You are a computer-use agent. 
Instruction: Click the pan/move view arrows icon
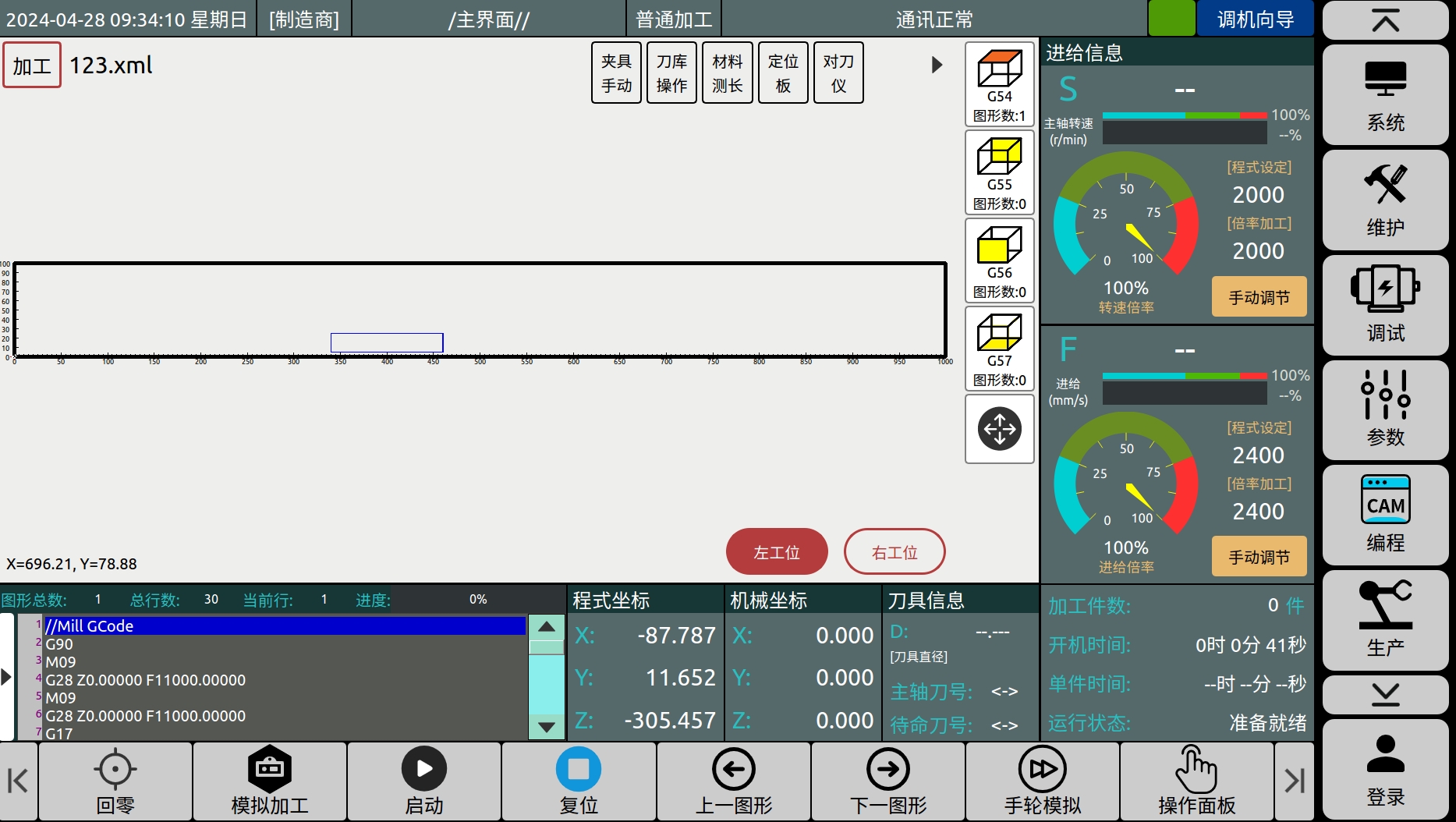[999, 429]
